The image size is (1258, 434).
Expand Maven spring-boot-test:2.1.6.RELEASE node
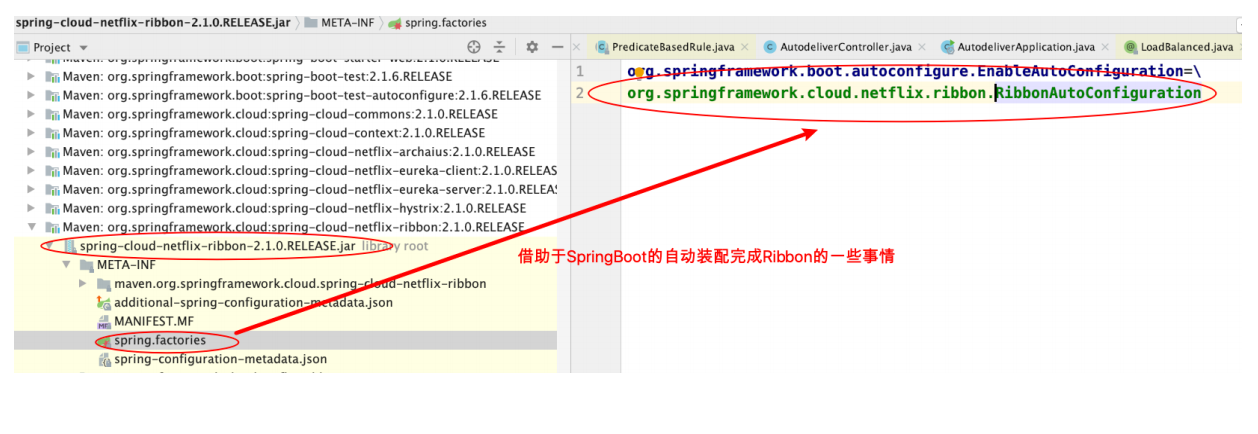pos(31,76)
